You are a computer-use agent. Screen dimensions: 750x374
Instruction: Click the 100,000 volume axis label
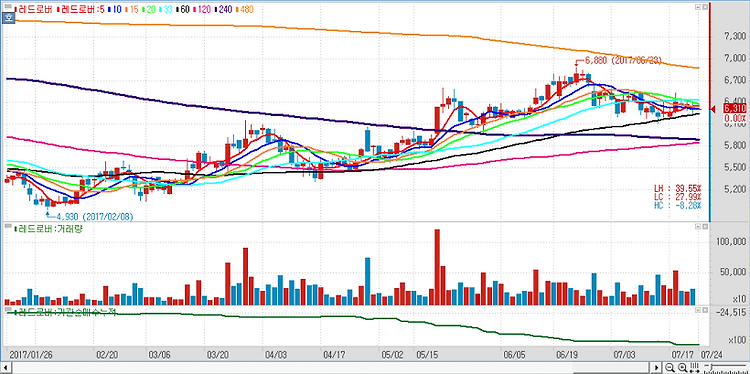[x=730, y=242]
